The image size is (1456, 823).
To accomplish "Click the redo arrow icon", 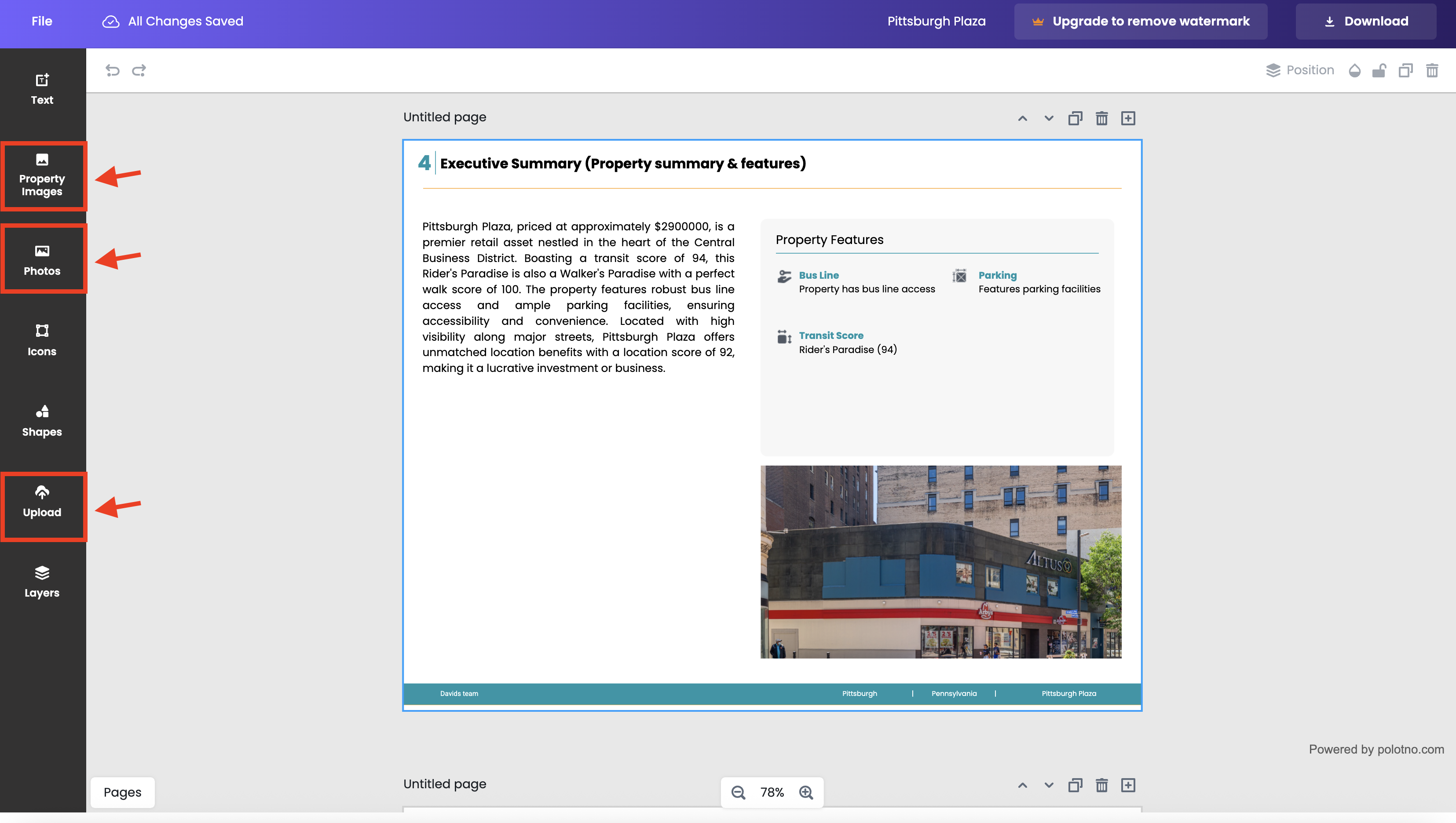I will [x=139, y=70].
